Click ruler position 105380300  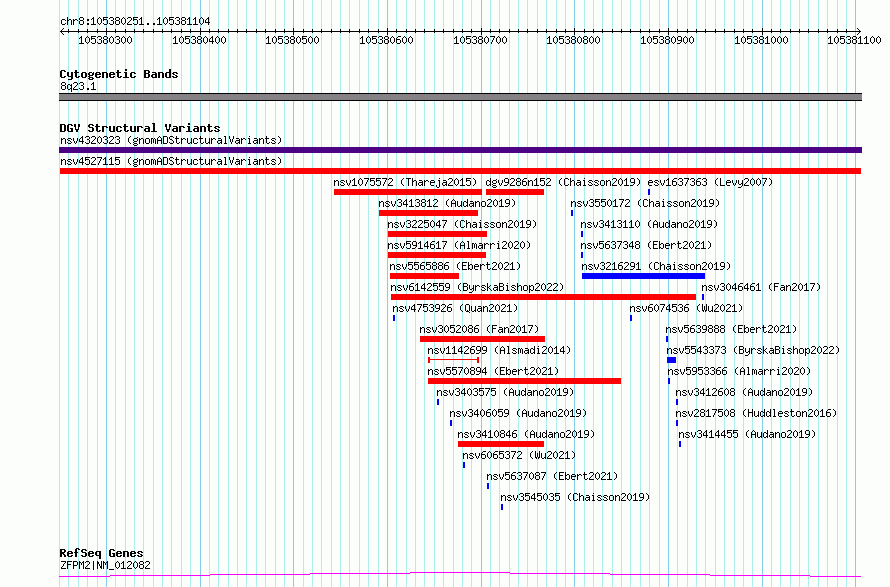(x=105, y=40)
